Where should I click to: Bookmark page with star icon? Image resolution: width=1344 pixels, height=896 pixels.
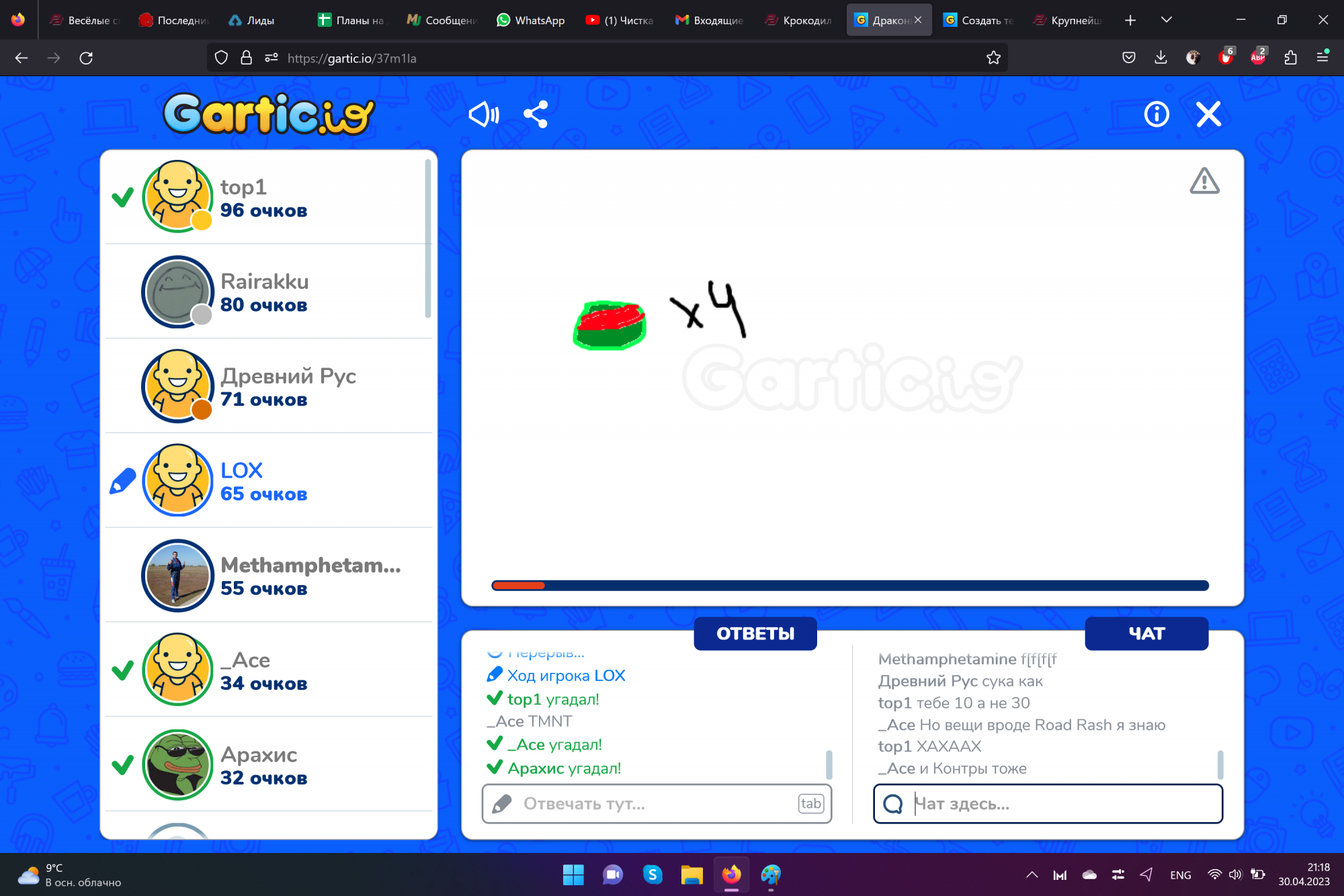tap(993, 58)
